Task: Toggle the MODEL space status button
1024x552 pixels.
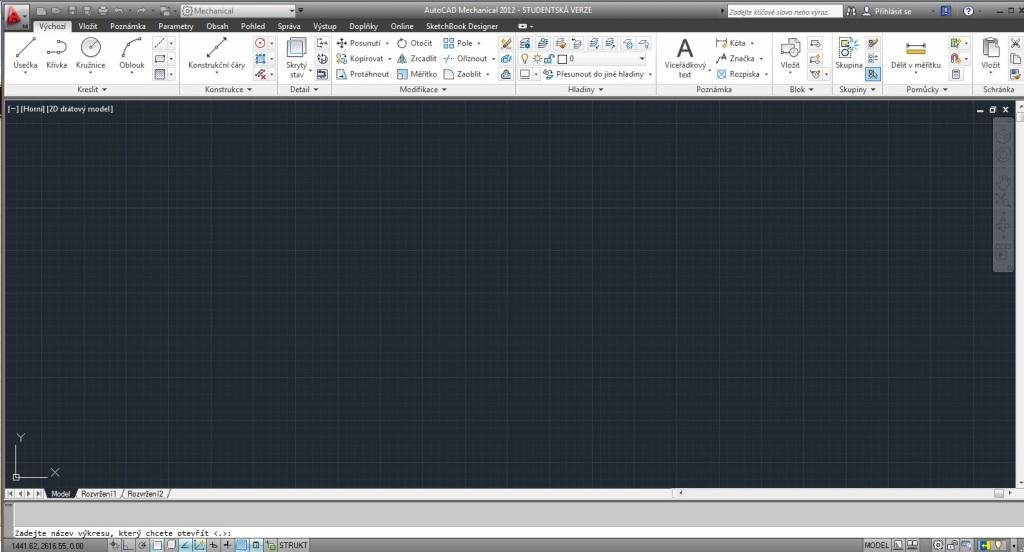Action: [x=876, y=545]
